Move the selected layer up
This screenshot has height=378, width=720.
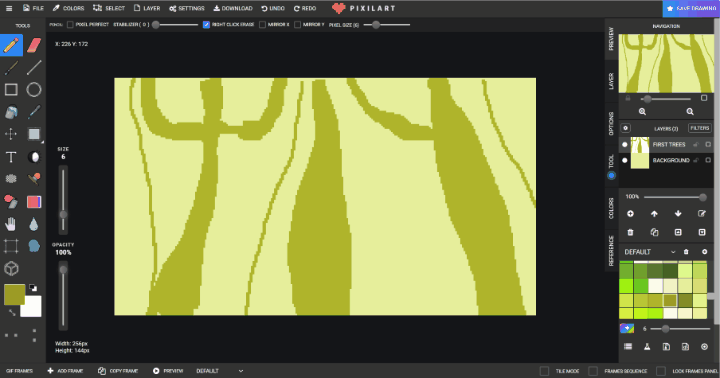pyautogui.click(x=654, y=214)
